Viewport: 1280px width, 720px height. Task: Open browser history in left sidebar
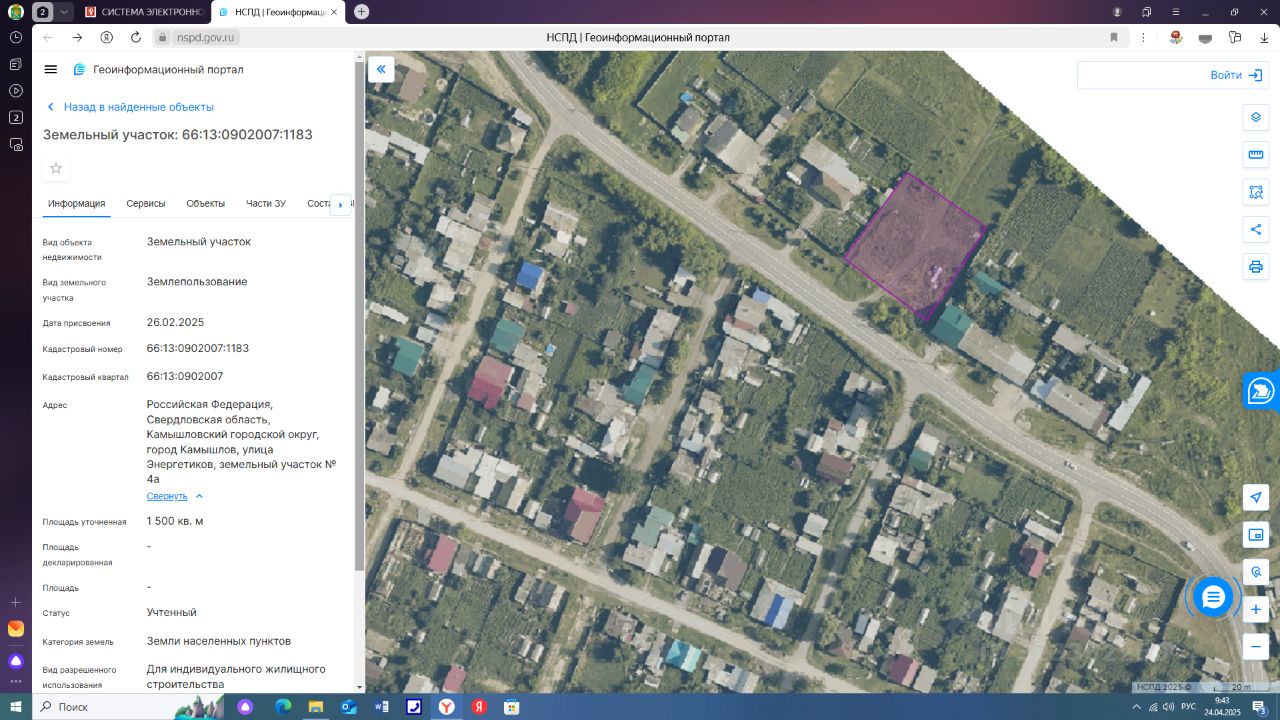16,37
